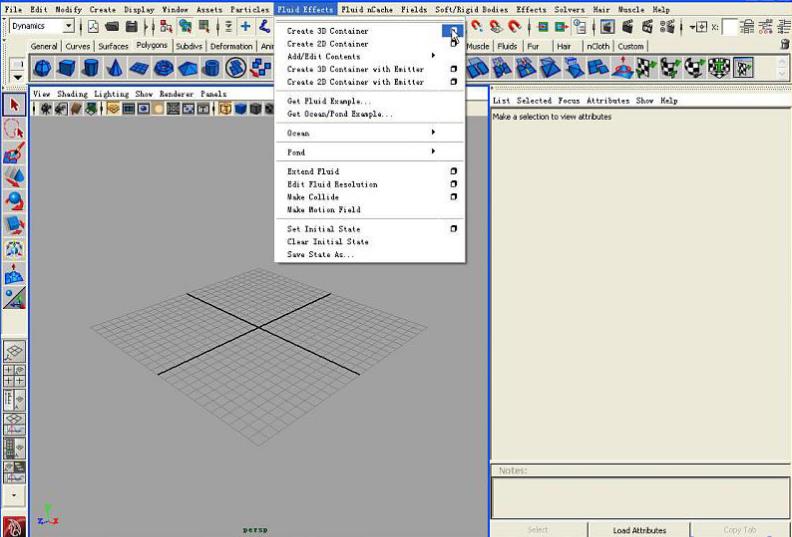Select the Universal Manipulator tool
Screen dimensions: 792x537
(x=14, y=249)
